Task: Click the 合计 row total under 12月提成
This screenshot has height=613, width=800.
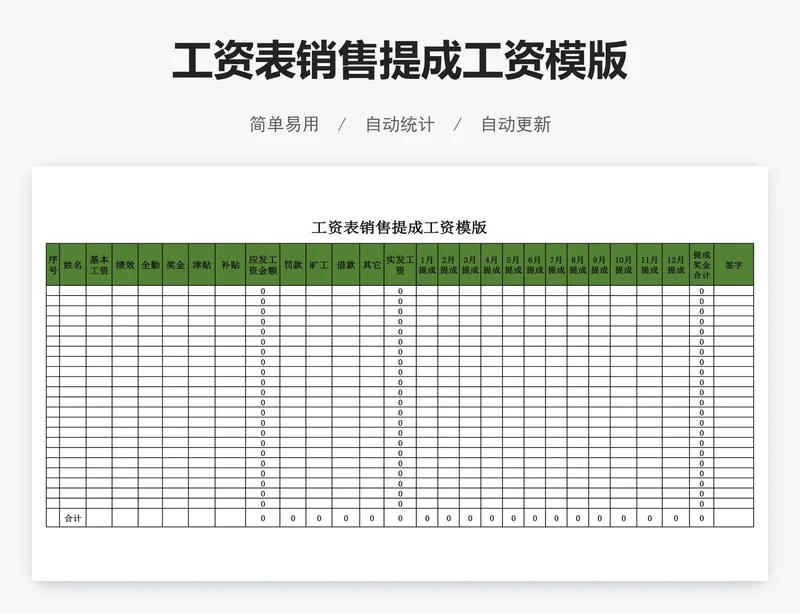Action: [x=676, y=518]
